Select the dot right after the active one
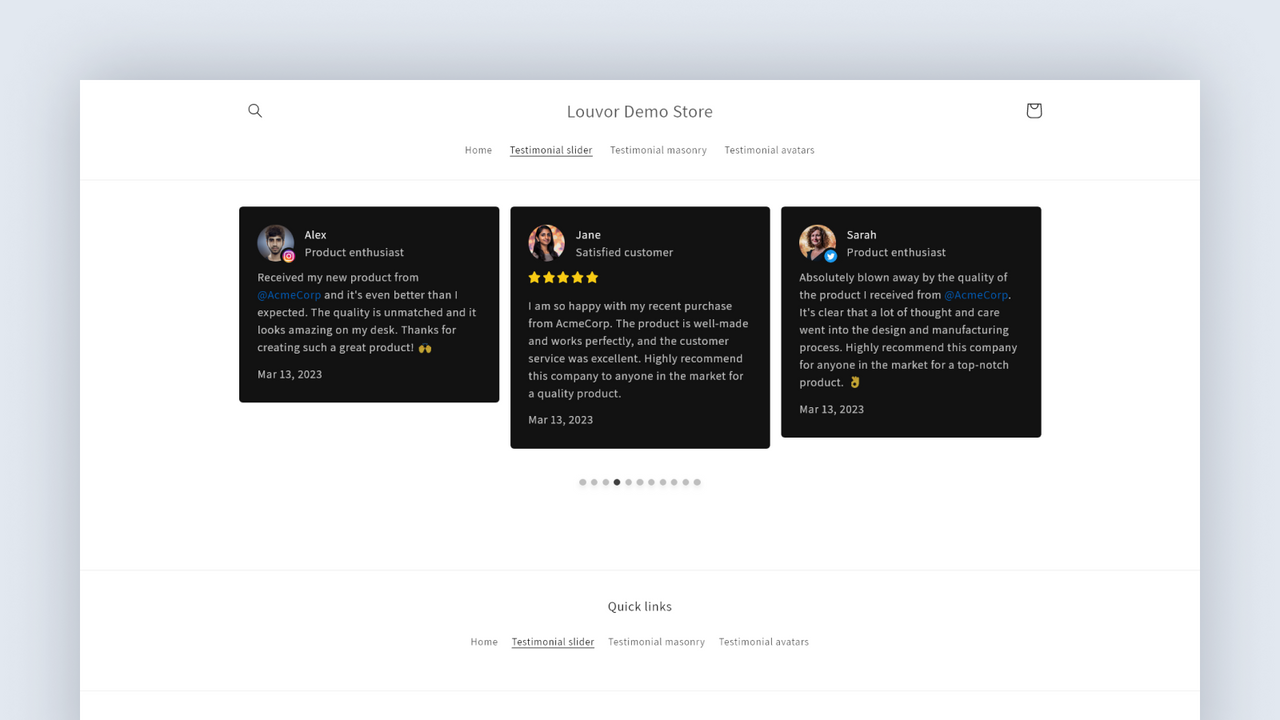 (x=628, y=482)
